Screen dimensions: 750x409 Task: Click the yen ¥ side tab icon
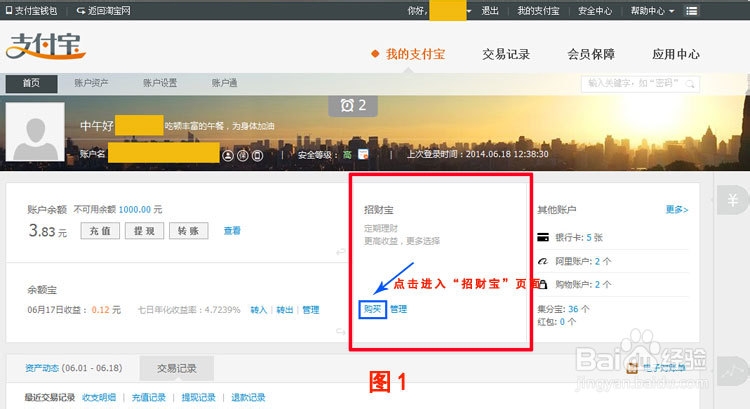coord(732,200)
